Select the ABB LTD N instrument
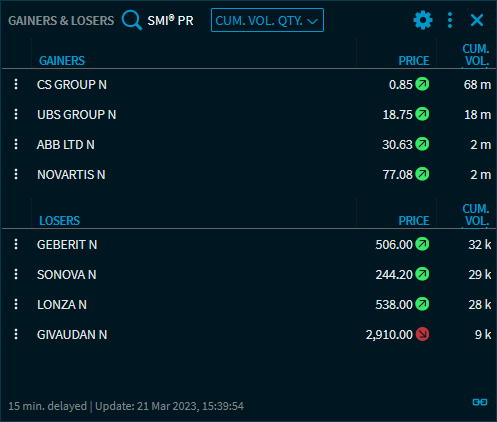The image size is (497, 422). (x=66, y=145)
